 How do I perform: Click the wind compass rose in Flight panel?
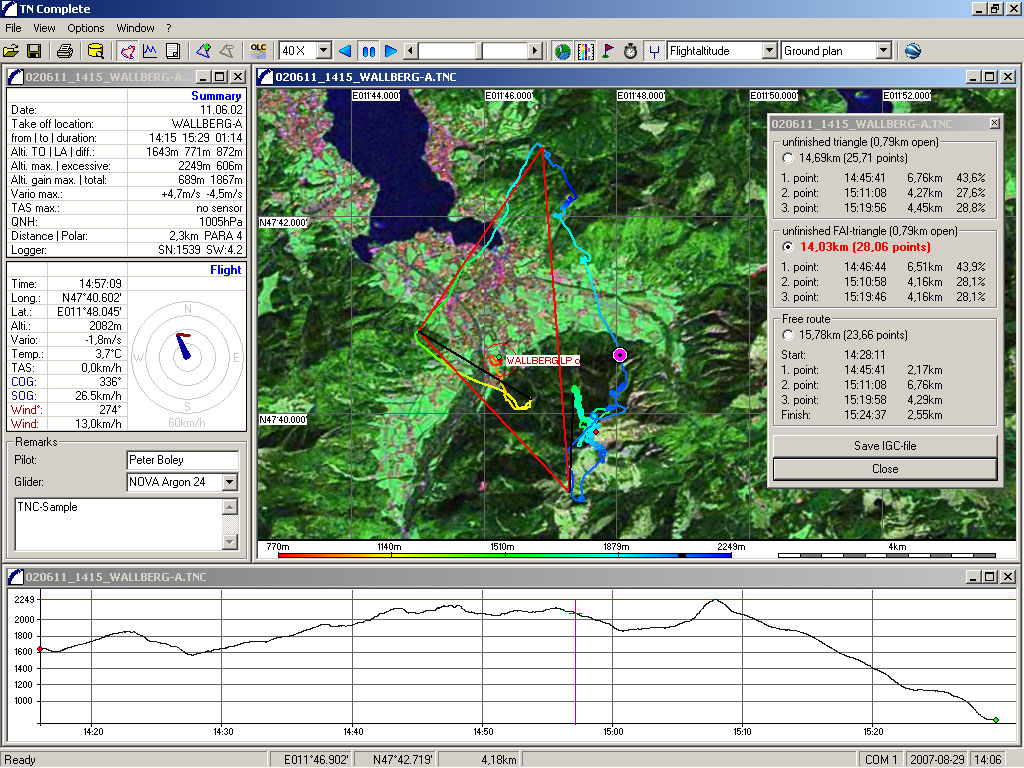pos(187,358)
